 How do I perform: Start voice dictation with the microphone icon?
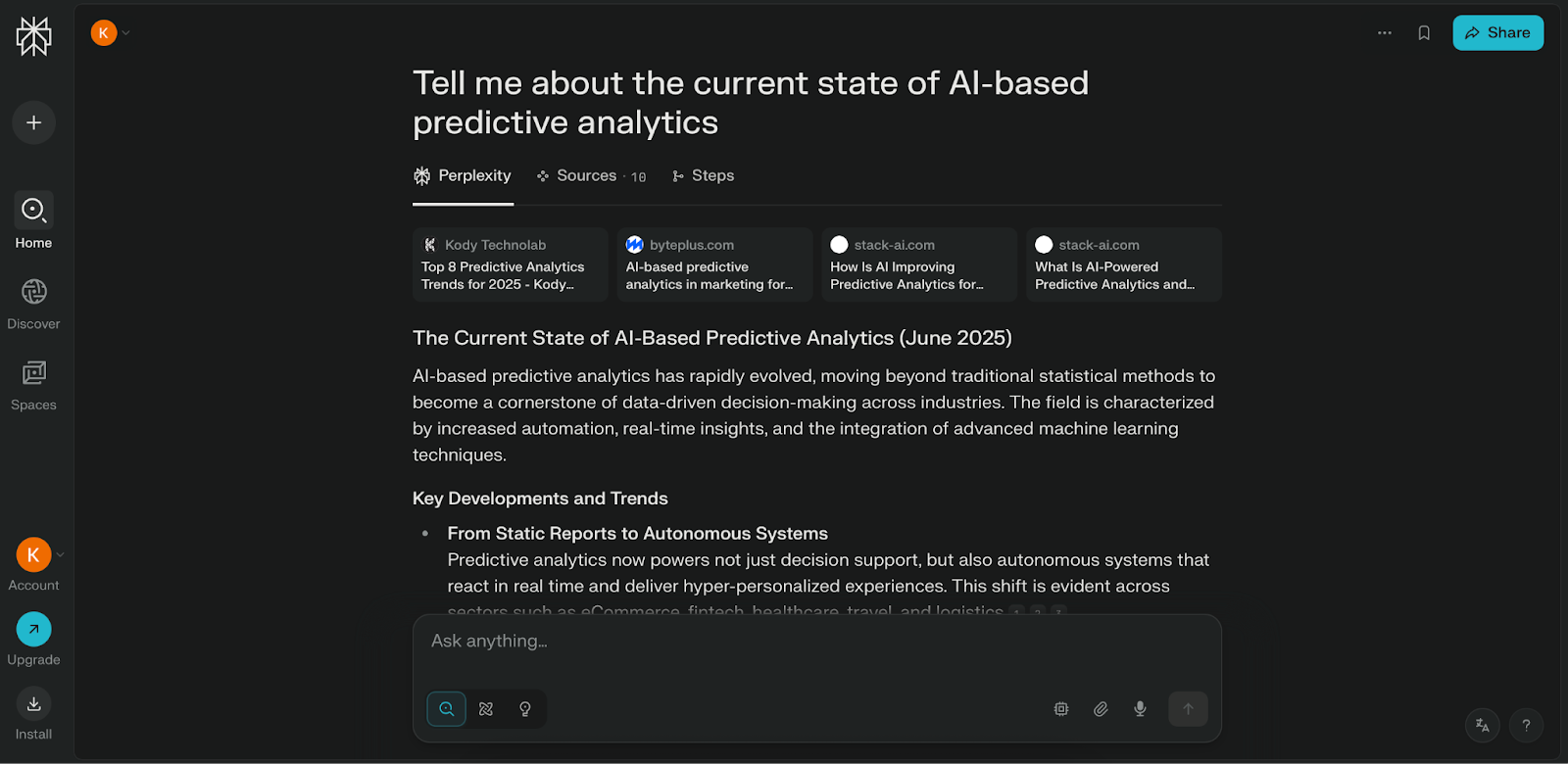point(1140,709)
